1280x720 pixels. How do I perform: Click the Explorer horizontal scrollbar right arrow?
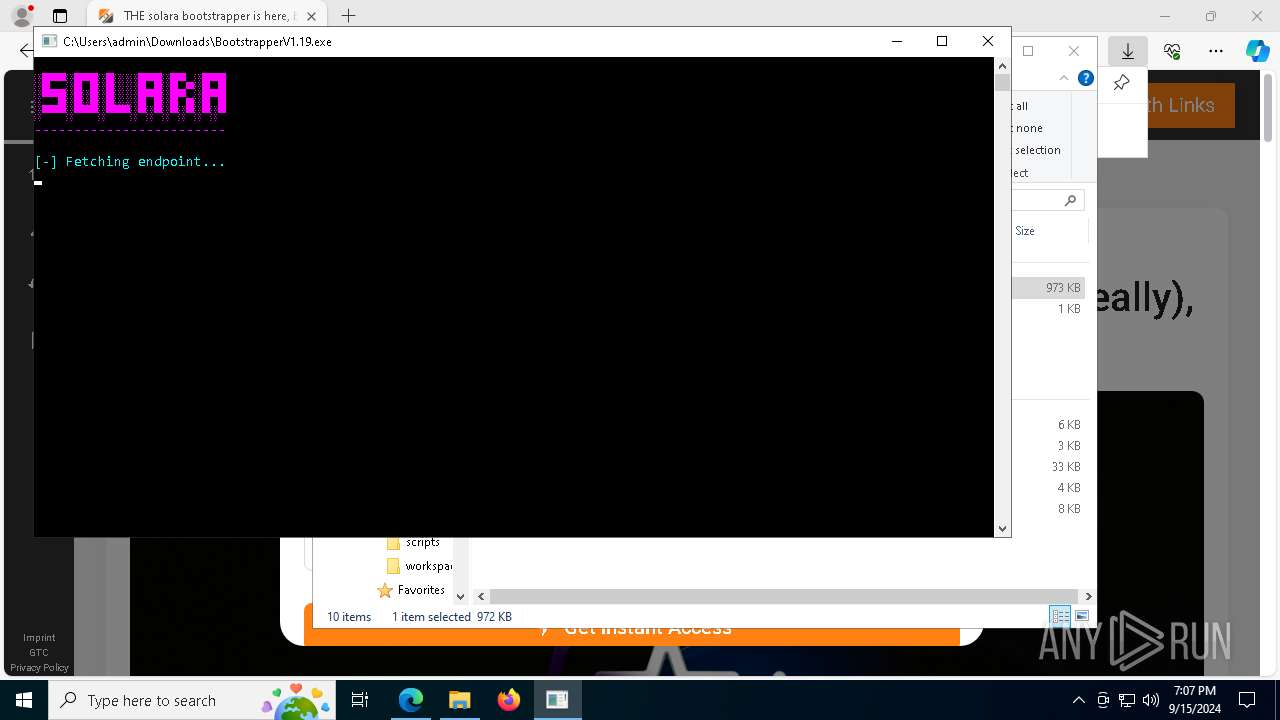(x=1088, y=596)
